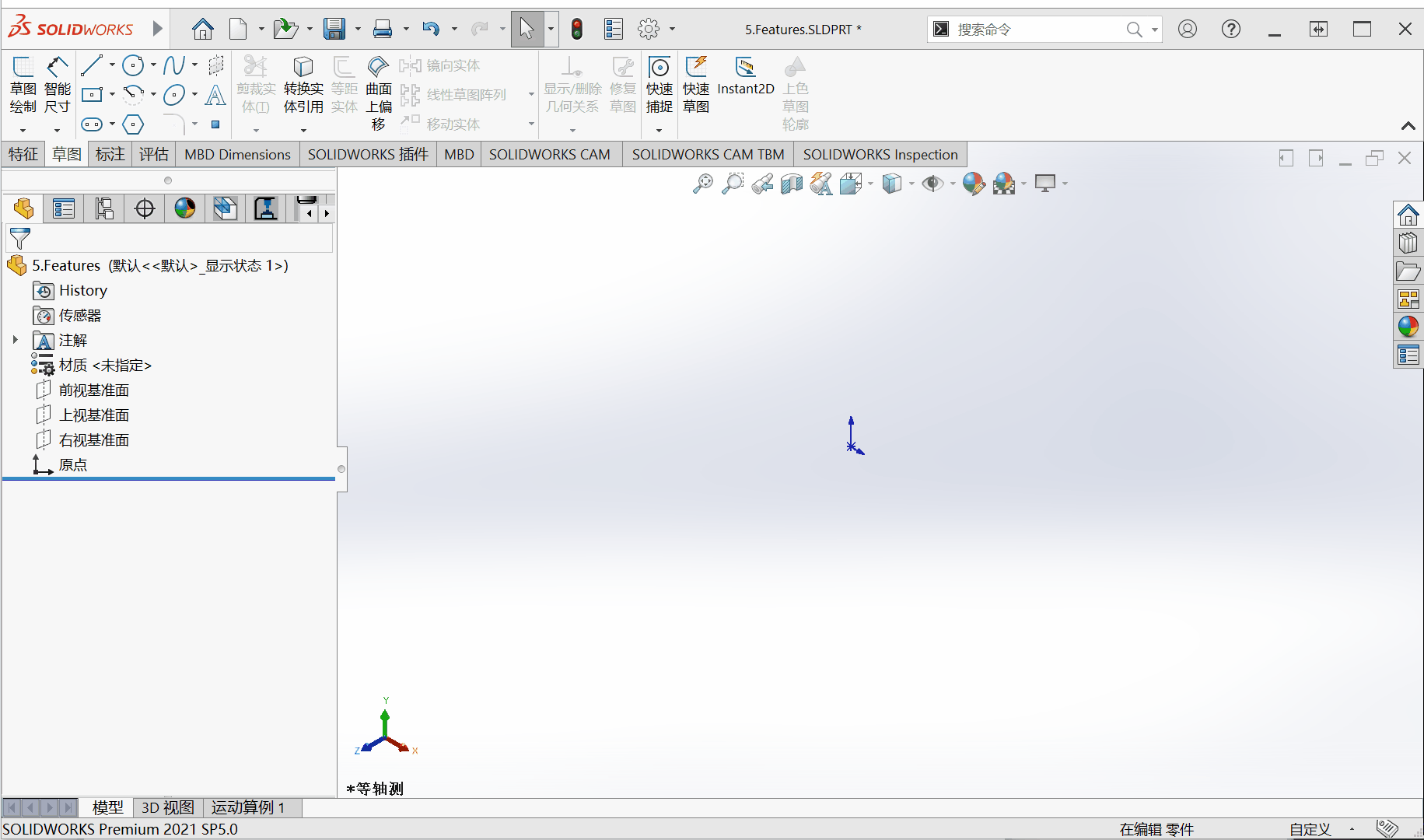
Task: Toggle Instant2D mode
Action: pyautogui.click(x=745, y=76)
